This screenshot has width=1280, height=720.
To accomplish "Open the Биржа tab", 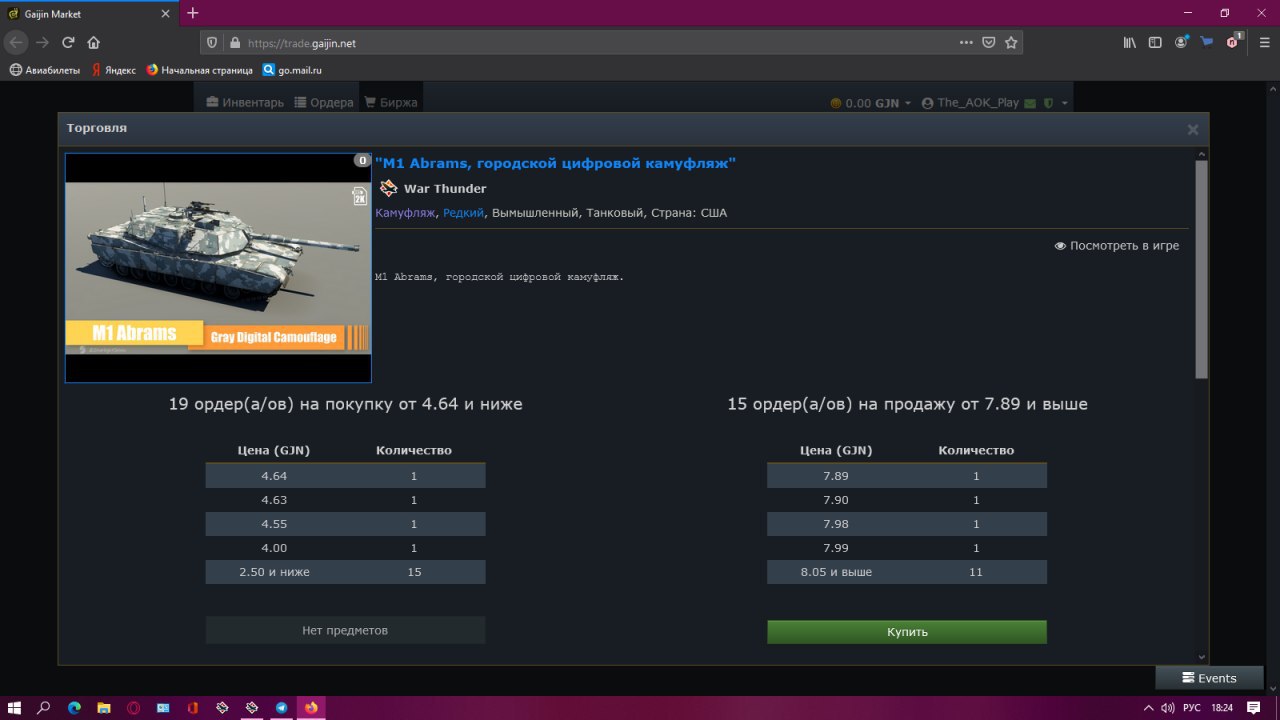I will pos(391,103).
